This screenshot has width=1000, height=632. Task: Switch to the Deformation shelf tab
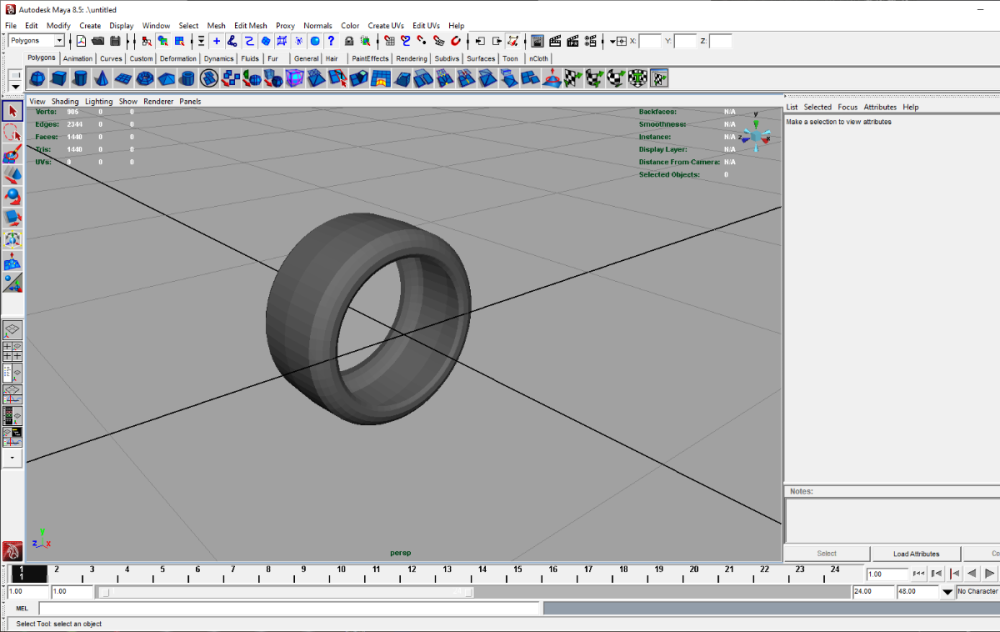177,59
